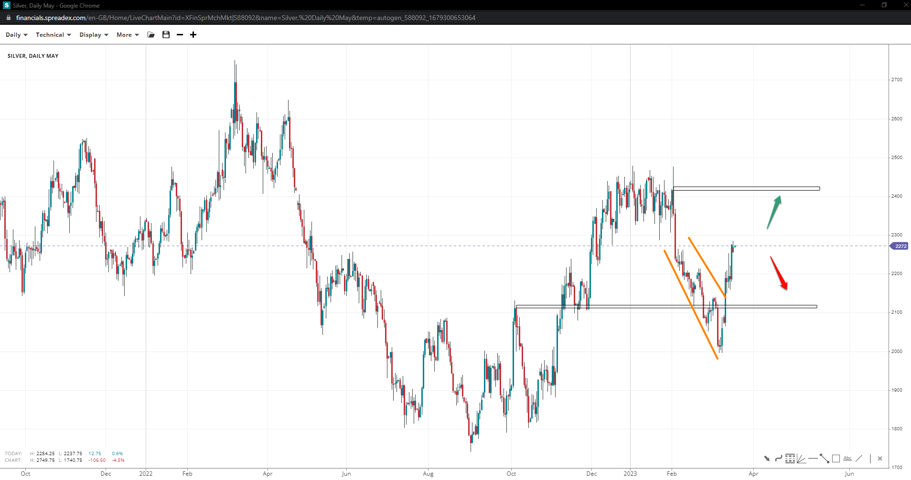Screen dimensions: 911x480
Task: Open the saved chart folder icon
Action: pos(151,35)
